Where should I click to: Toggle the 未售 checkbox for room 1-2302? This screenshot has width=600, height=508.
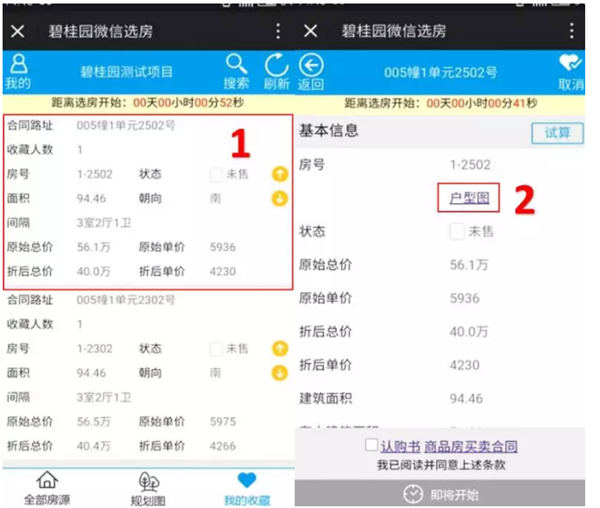216,349
